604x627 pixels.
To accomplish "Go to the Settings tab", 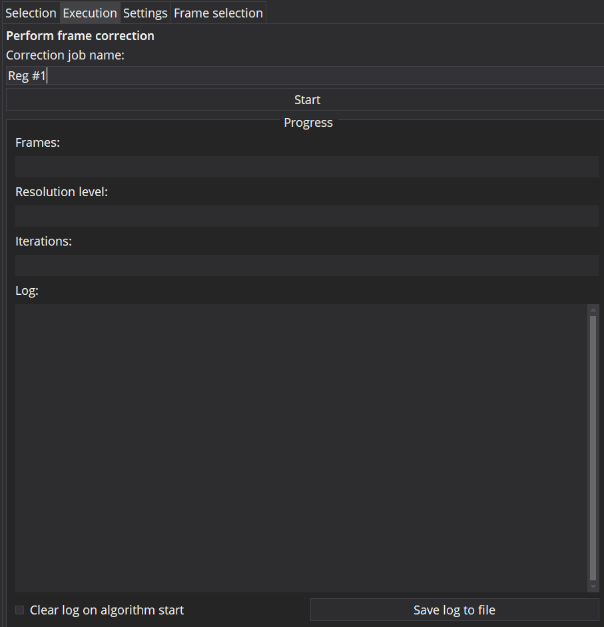I will click(x=145, y=13).
